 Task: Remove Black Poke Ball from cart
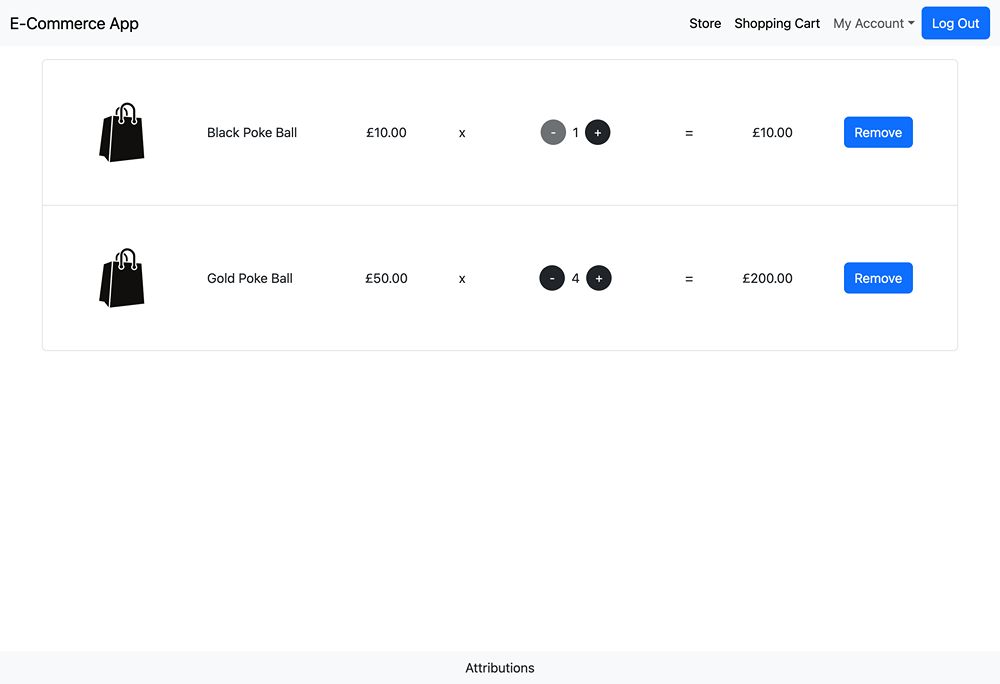878,132
